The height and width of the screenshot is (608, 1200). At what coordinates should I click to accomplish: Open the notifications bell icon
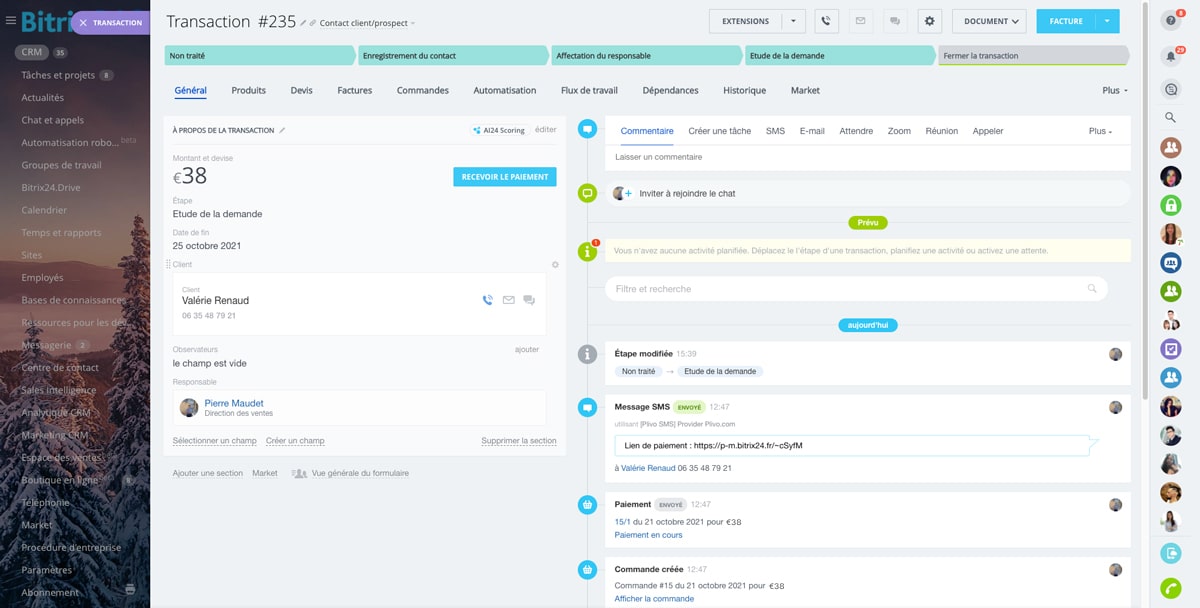tap(1170, 57)
